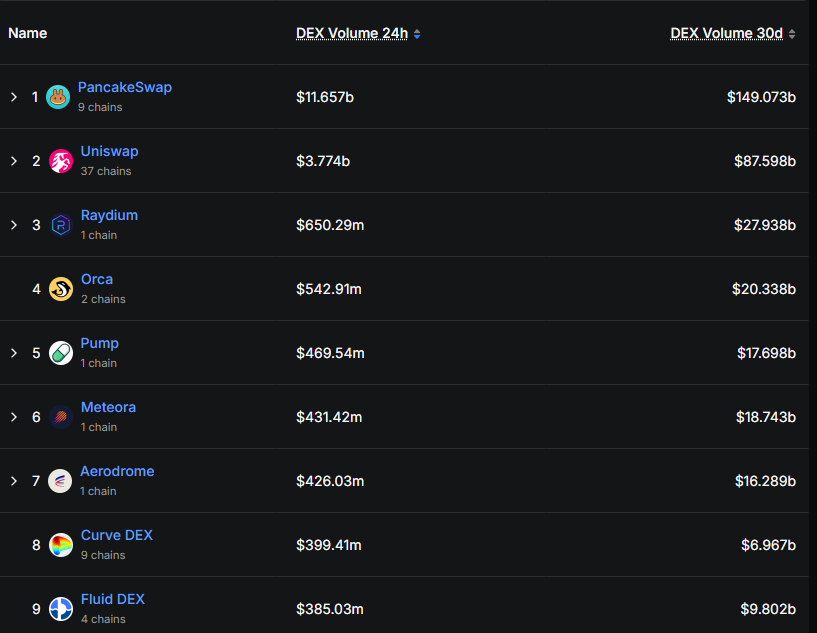817x633 pixels.
Task: Select the $3.774b 24h volume value
Action: 323,161
